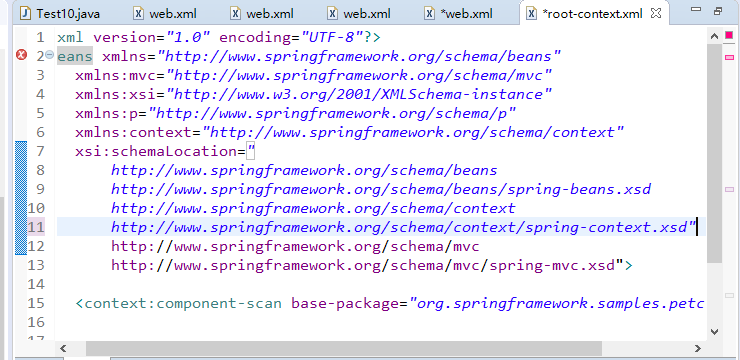Click line number 14 in the gutter
Viewport: 740px width, 360px height.
pos(36,285)
